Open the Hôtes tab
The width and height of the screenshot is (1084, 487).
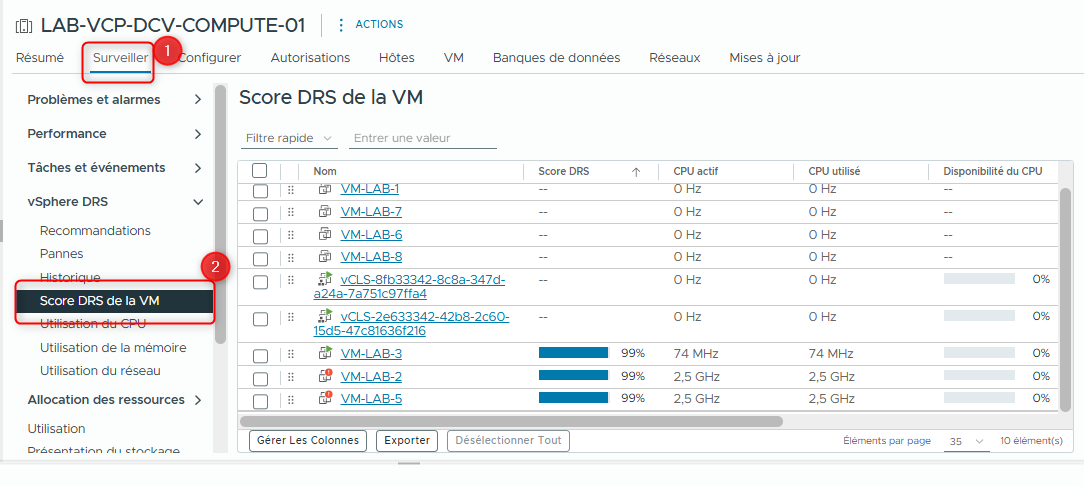(x=397, y=57)
